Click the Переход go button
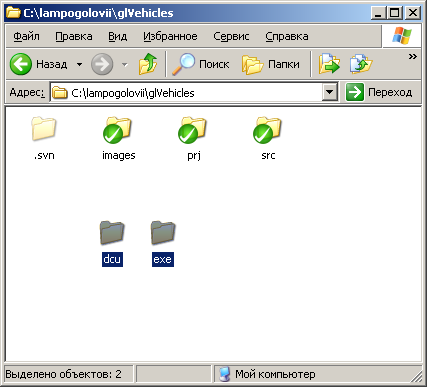The width and height of the screenshot is (427, 387). coord(379,92)
